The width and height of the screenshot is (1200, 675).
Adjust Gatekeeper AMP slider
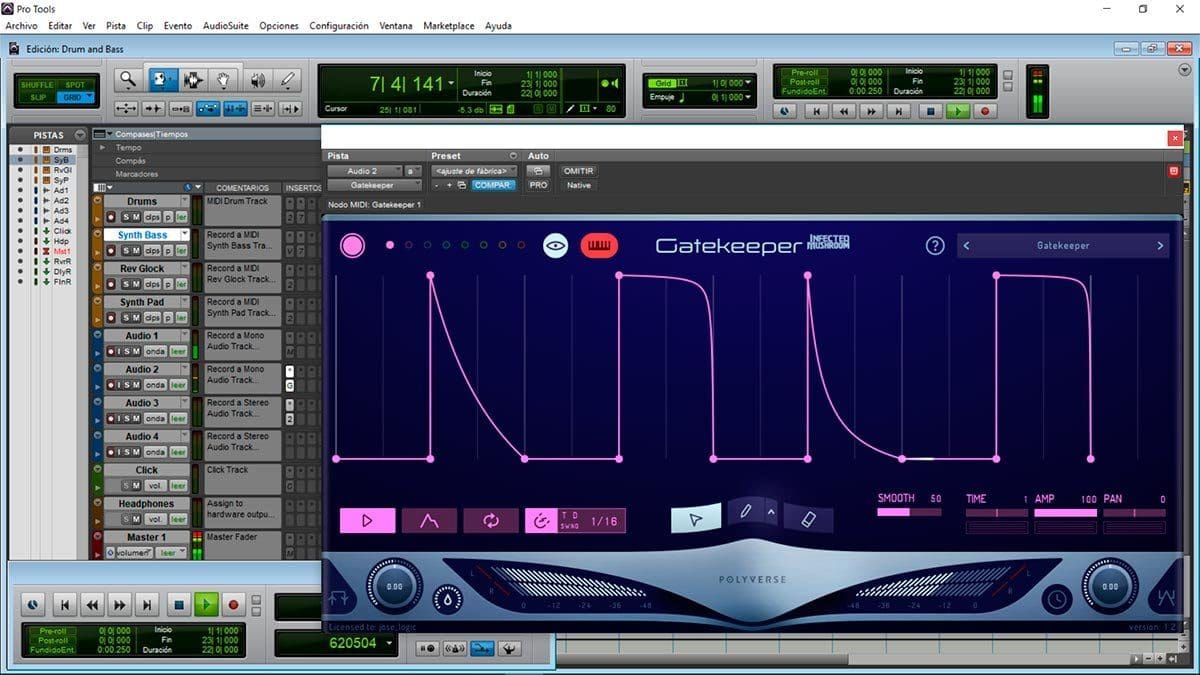click(x=1065, y=512)
